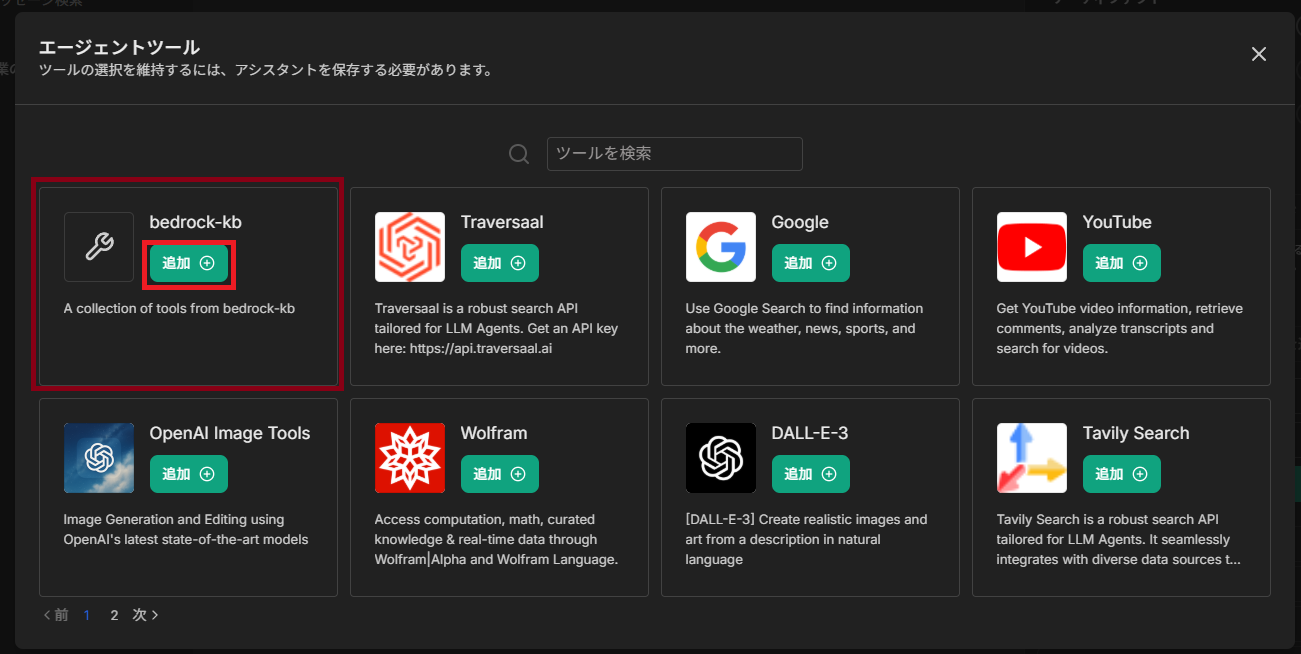Add the DALL-E-3 tool
The width and height of the screenshot is (1301, 654).
coord(811,474)
